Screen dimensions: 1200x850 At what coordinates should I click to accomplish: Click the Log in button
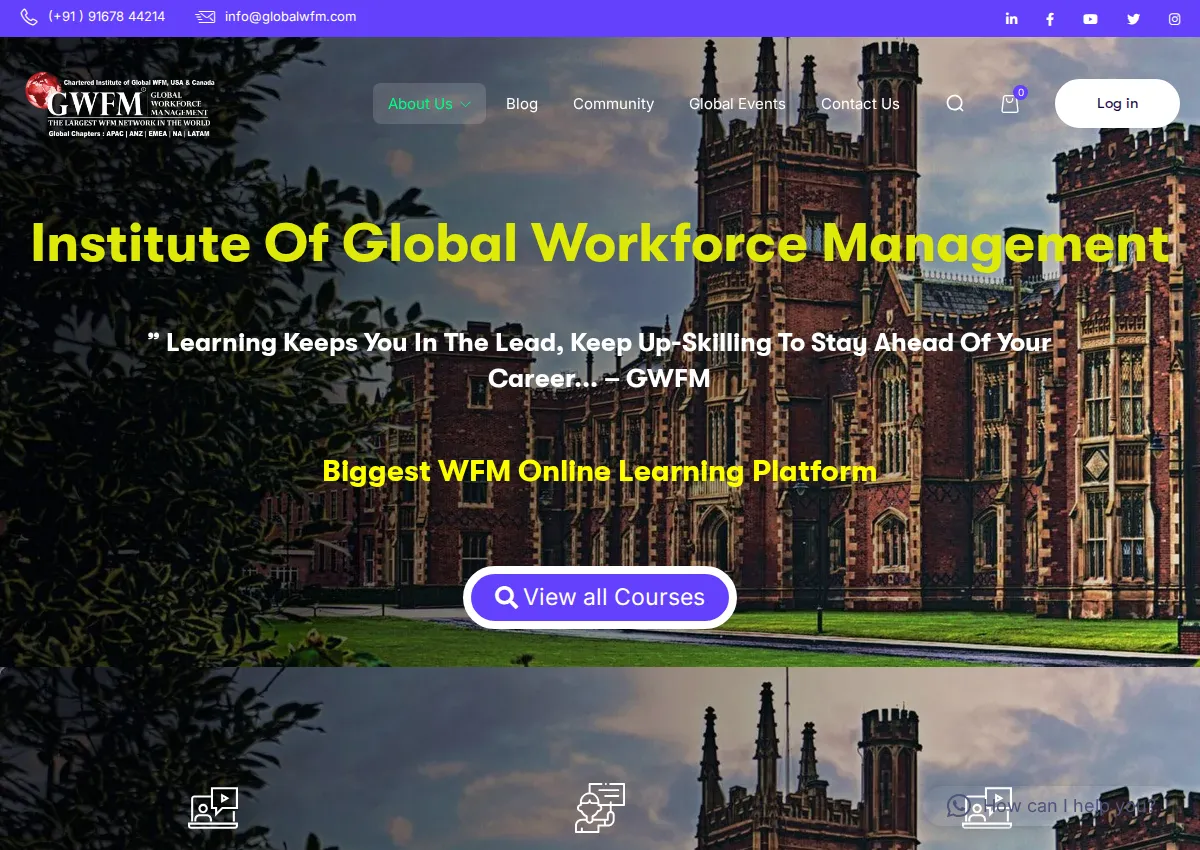(1117, 103)
